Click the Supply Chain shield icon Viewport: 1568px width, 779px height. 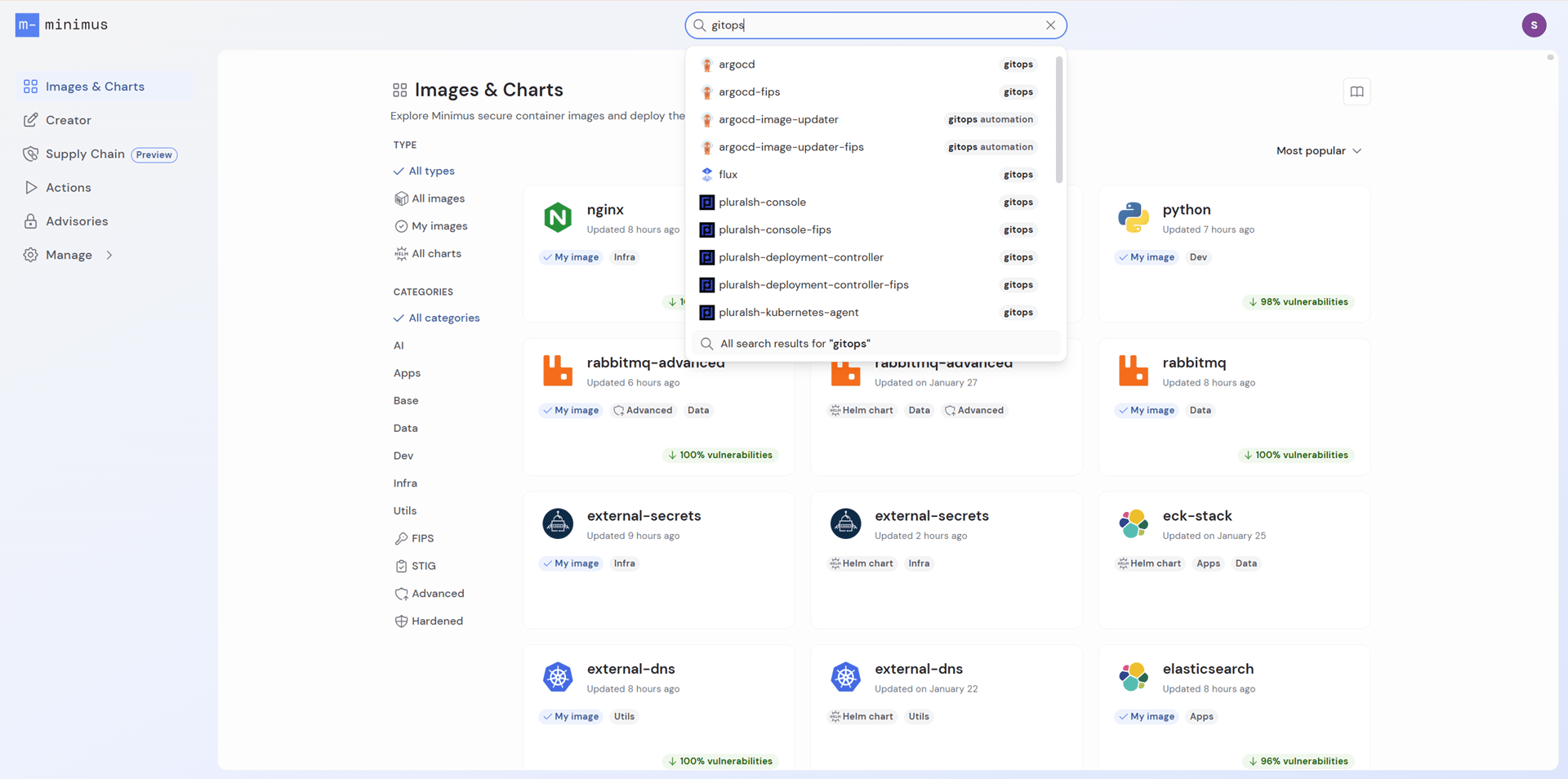[31, 154]
